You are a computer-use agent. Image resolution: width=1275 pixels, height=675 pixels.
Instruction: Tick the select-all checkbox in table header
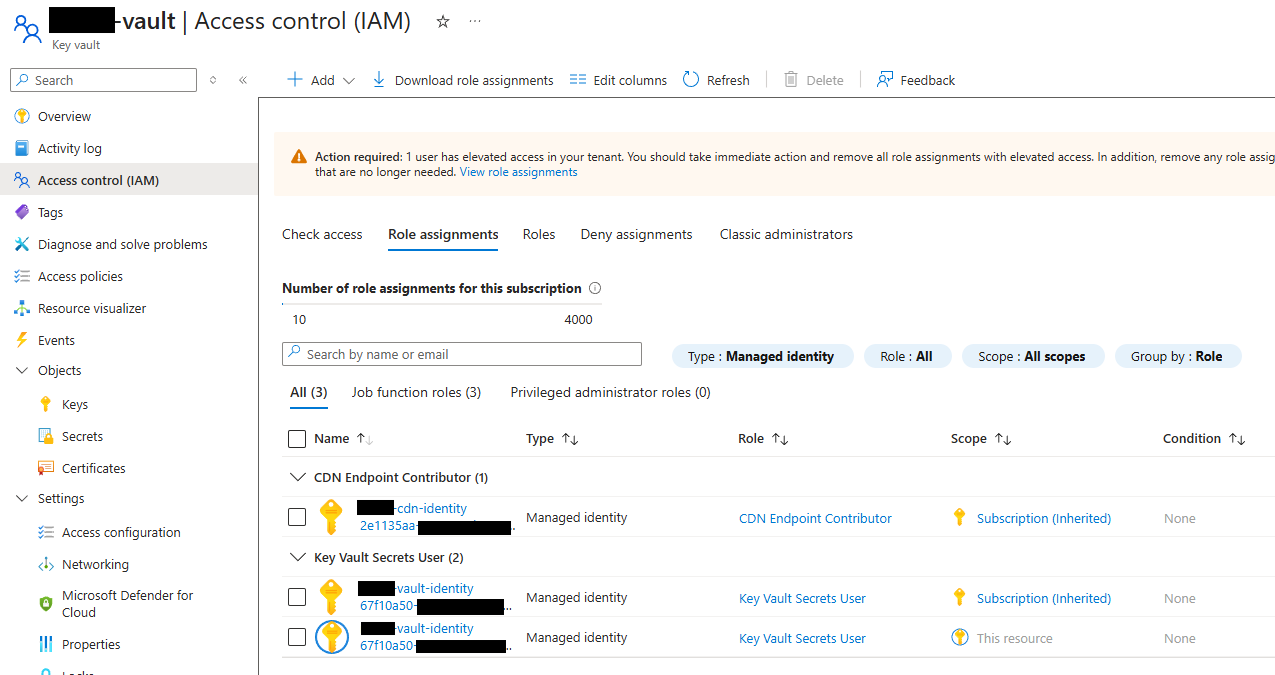point(297,439)
